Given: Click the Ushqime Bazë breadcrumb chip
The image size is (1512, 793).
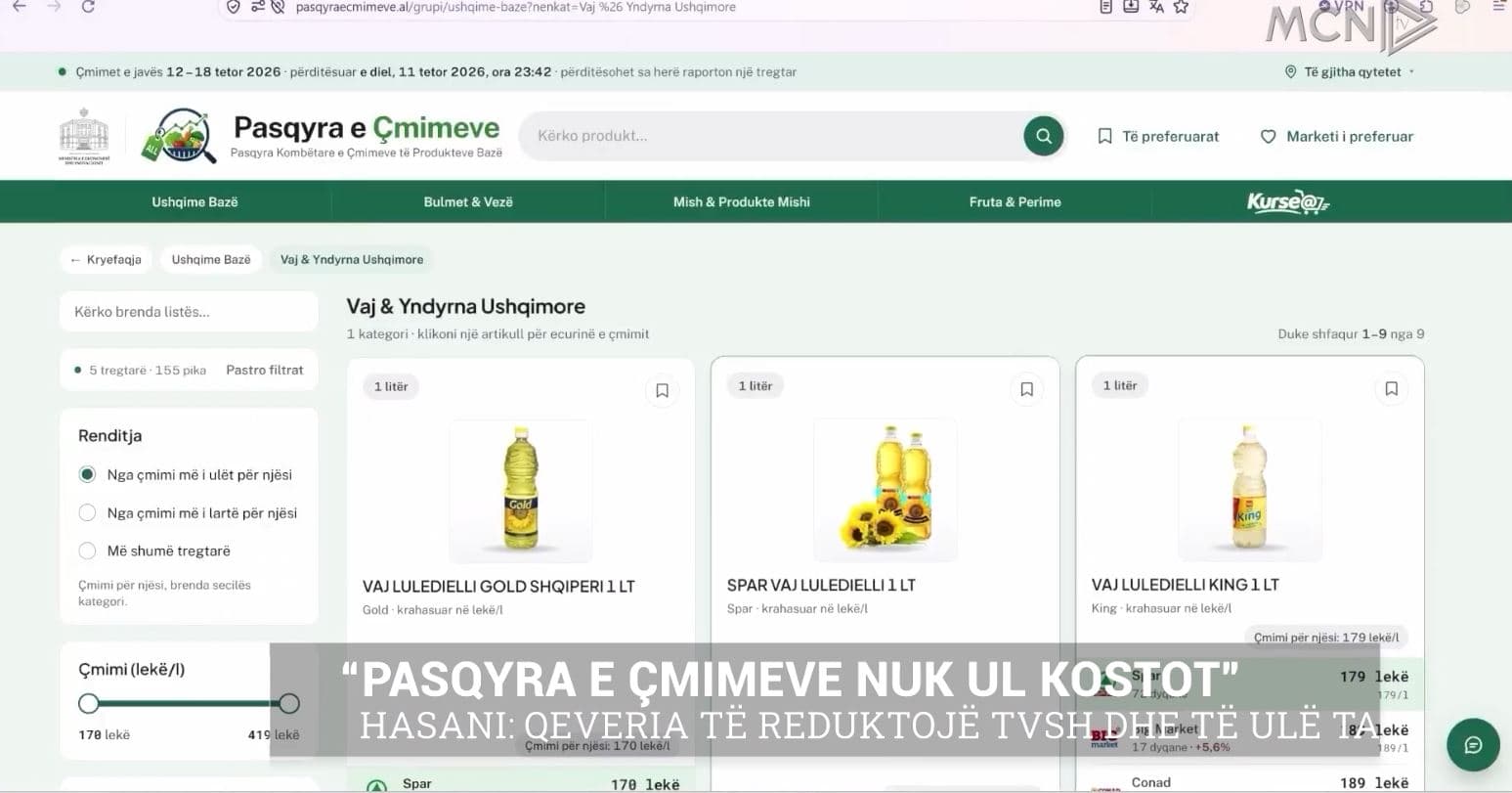Looking at the screenshot, I should (211, 259).
